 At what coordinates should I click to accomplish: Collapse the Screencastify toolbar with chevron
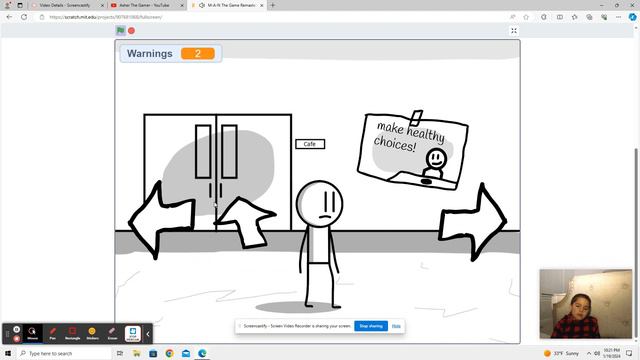point(148,334)
